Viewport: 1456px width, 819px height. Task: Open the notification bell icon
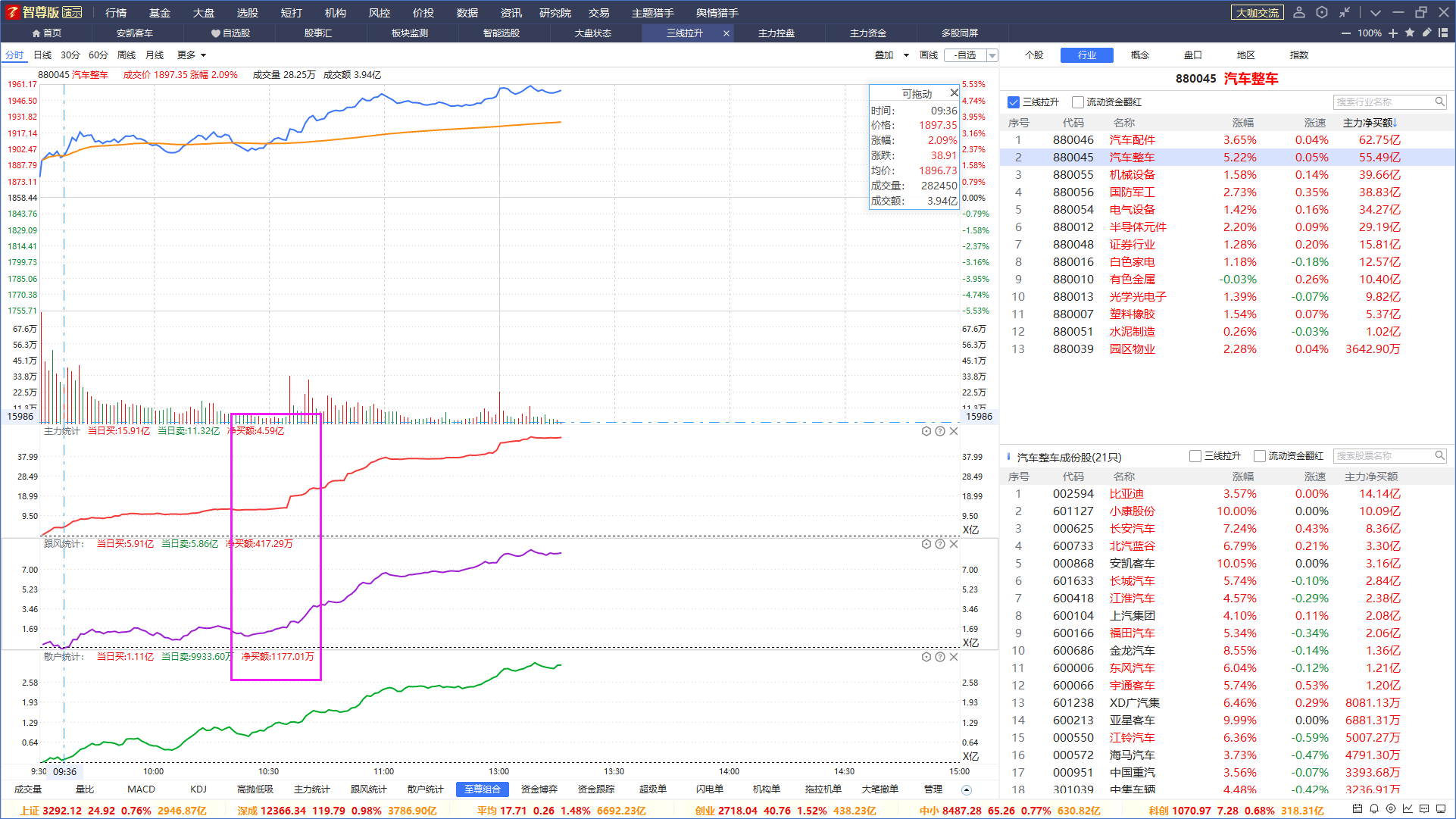(x=1374, y=809)
